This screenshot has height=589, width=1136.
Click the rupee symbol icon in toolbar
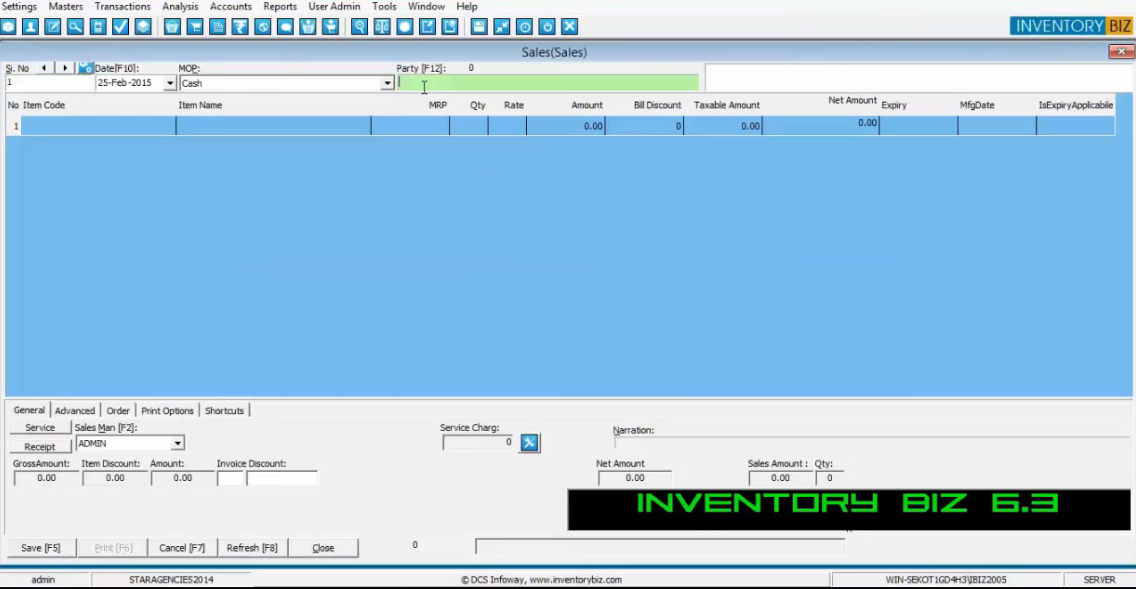tap(240, 27)
